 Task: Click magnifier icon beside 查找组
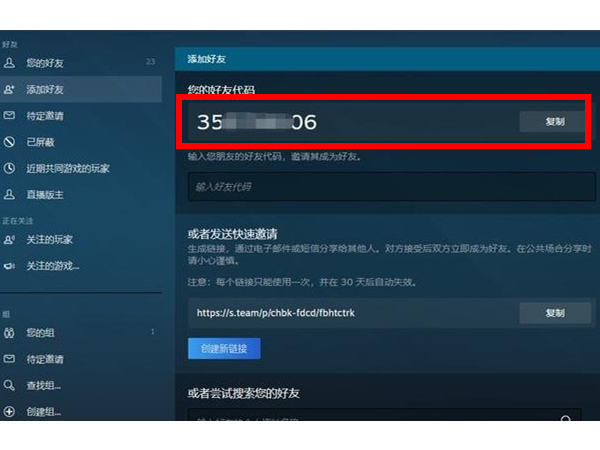(x=10, y=385)
